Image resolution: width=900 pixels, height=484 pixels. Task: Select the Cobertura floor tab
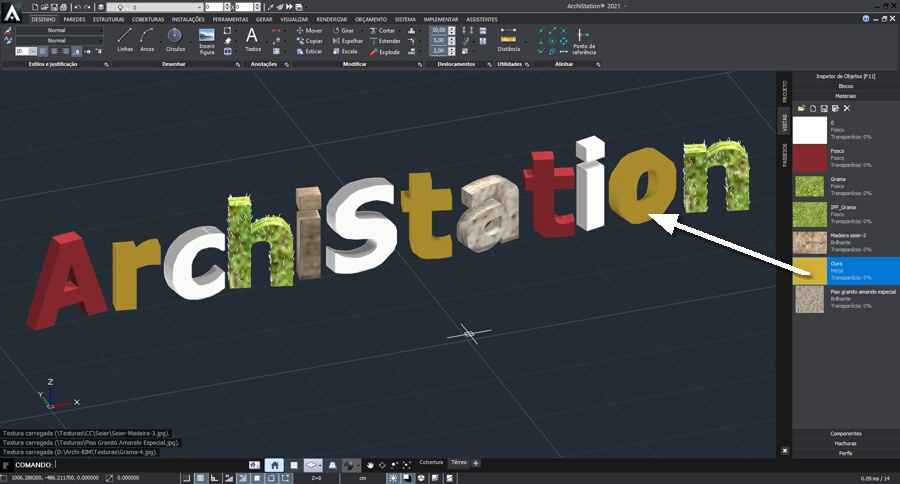point(431,462)
